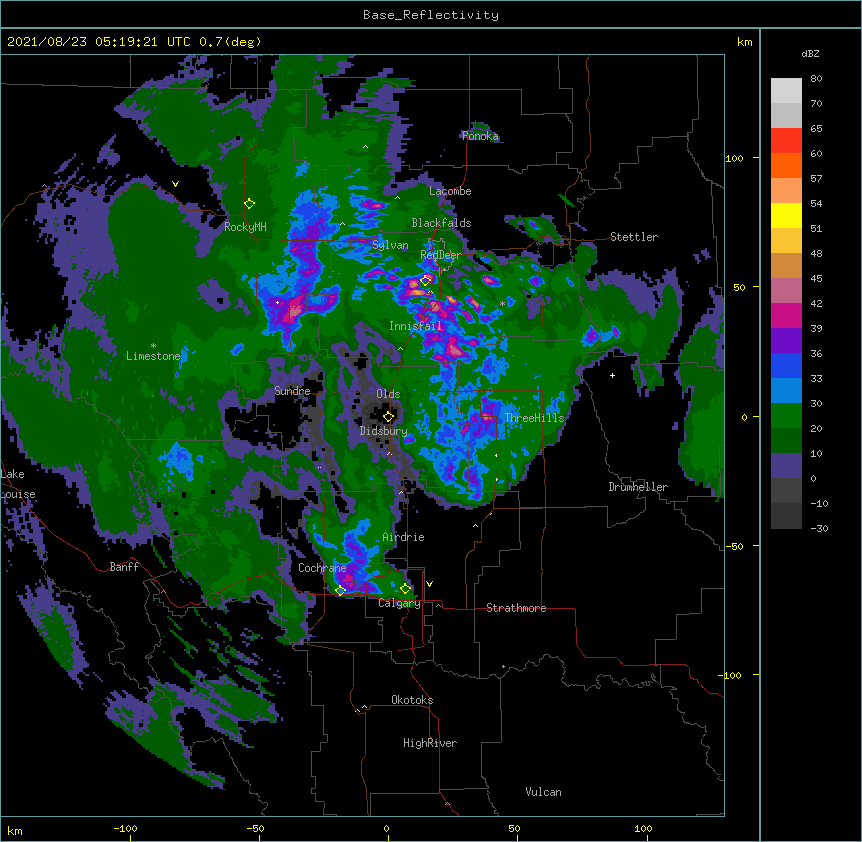Image resolution: width=862 pixels, height=842 pixels.
Task: Click the dBZ legend heading
Action: tap(810, 53)
